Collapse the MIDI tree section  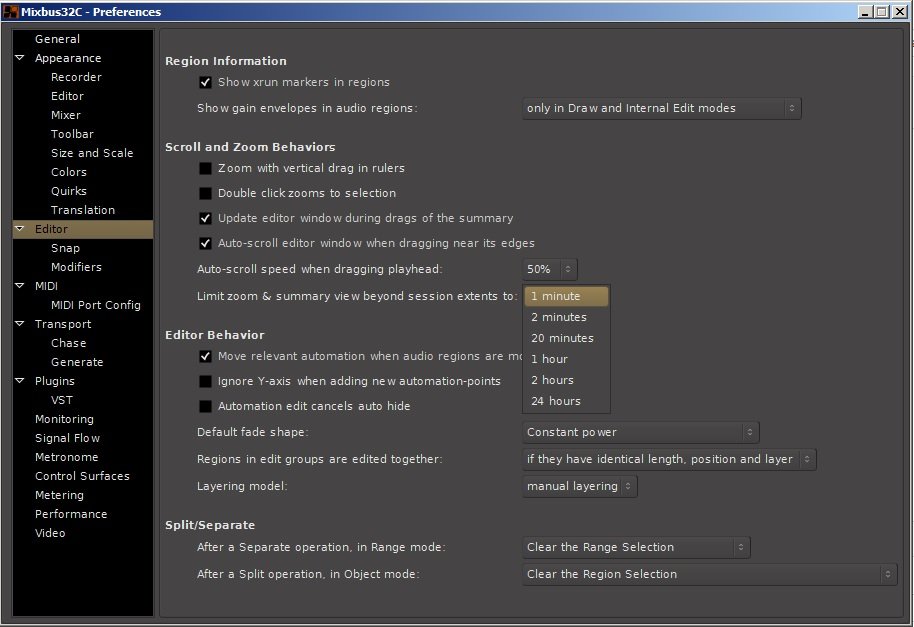click(x=20, y=286)
